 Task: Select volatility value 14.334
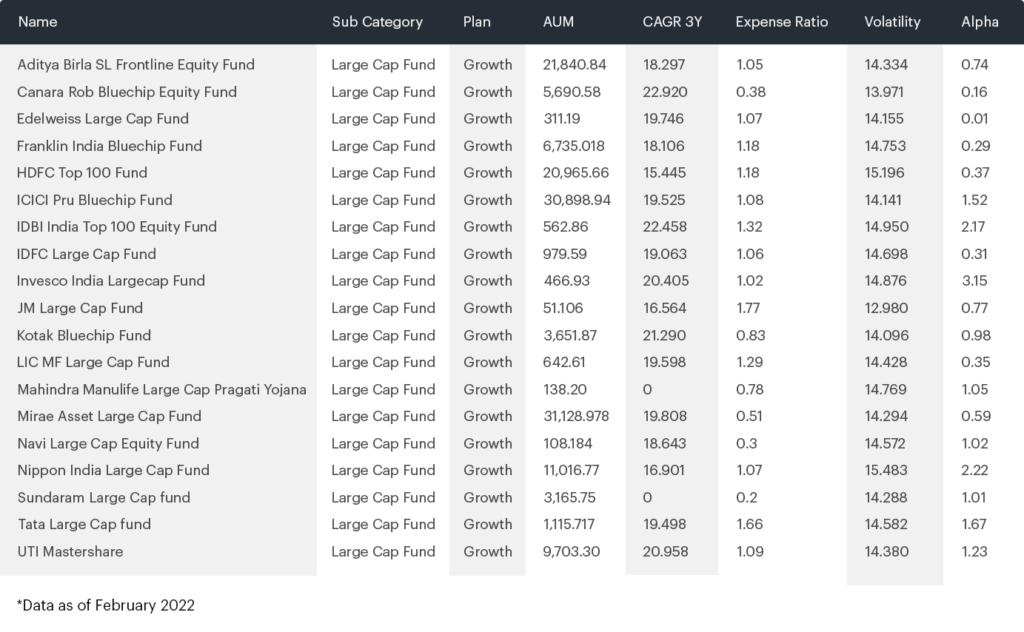(x=886, y=65)
